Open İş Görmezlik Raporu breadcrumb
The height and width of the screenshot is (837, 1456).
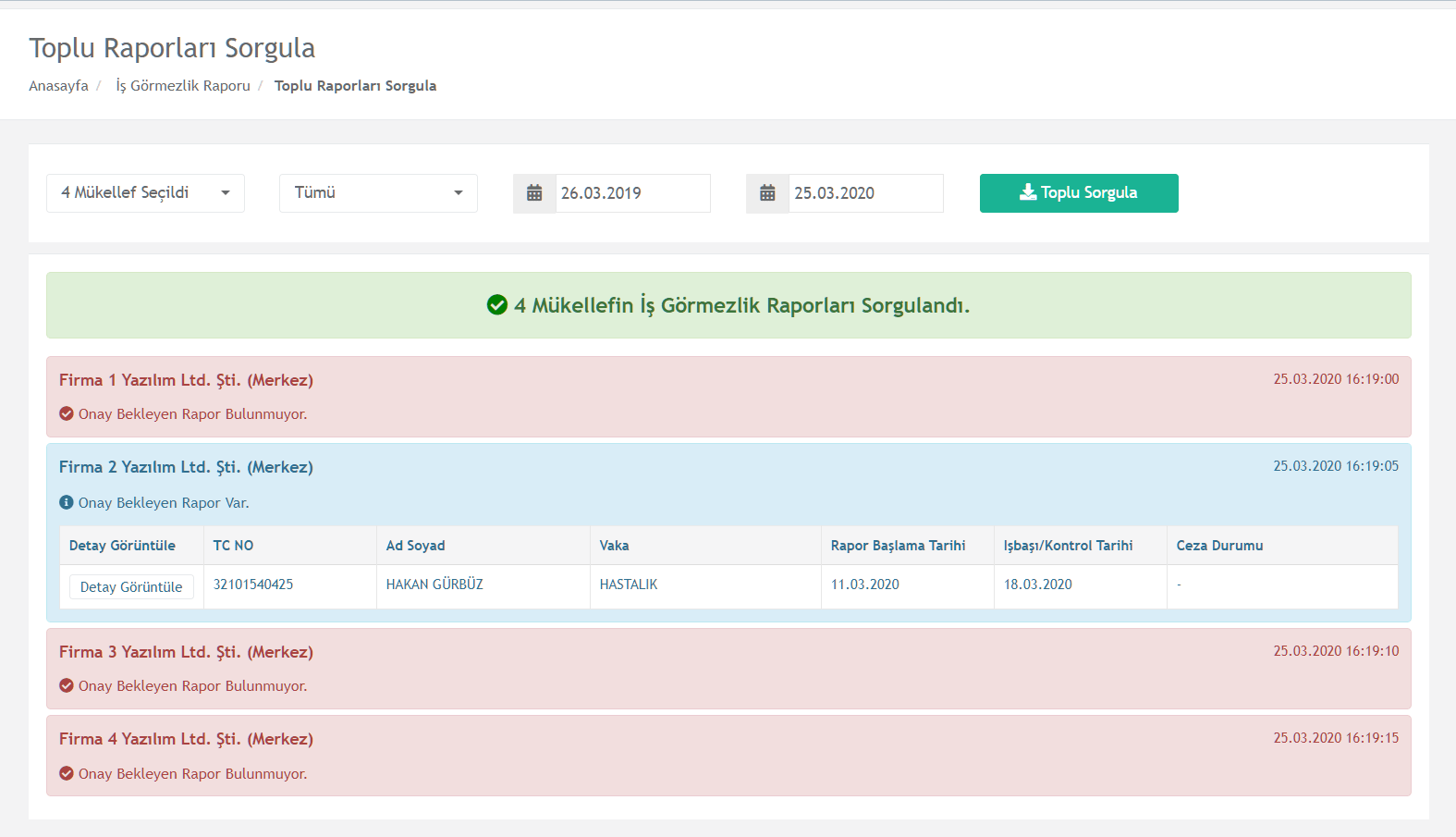point(183,86)
